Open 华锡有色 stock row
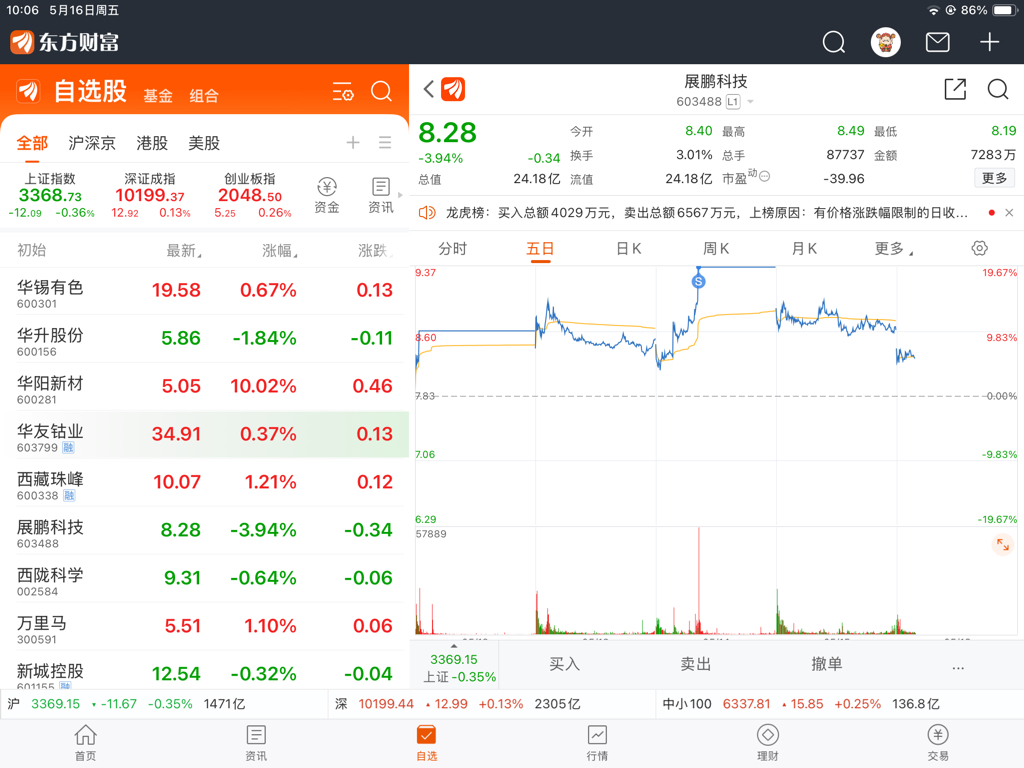Image resolution: width=1024 pixels, height=768 pixels. [x=204, y=291]
